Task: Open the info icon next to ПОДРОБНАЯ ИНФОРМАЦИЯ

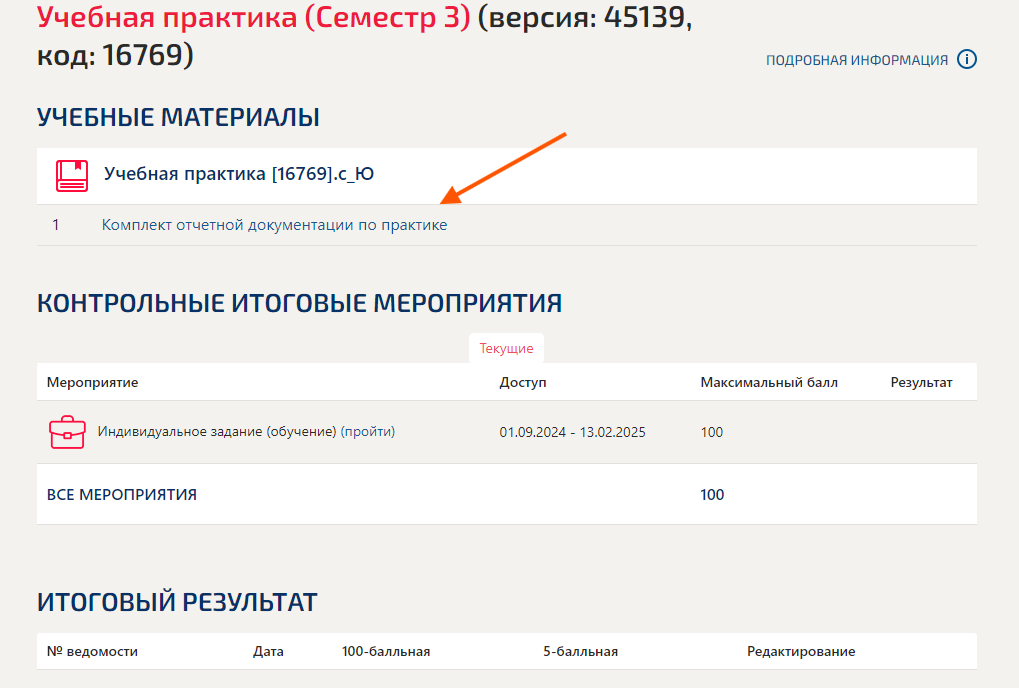Action: (966, 59)
